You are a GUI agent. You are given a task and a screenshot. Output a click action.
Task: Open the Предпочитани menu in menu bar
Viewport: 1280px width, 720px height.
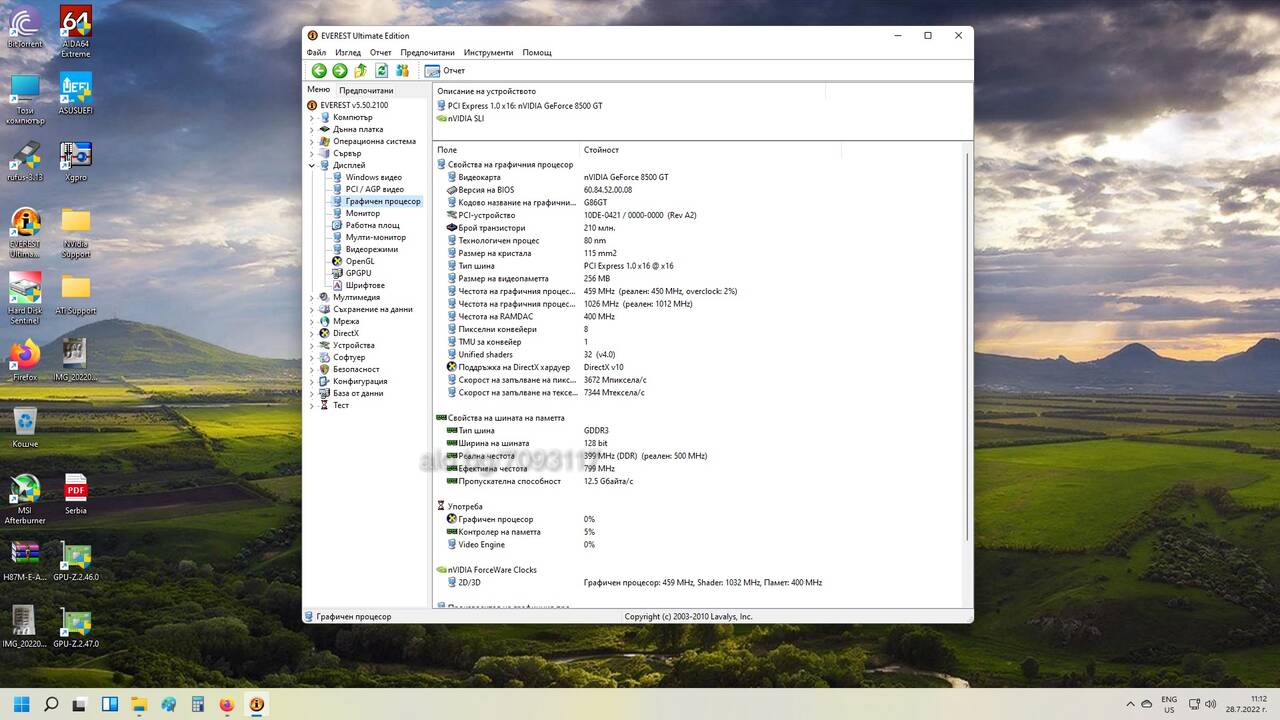[x=428, y=52]
